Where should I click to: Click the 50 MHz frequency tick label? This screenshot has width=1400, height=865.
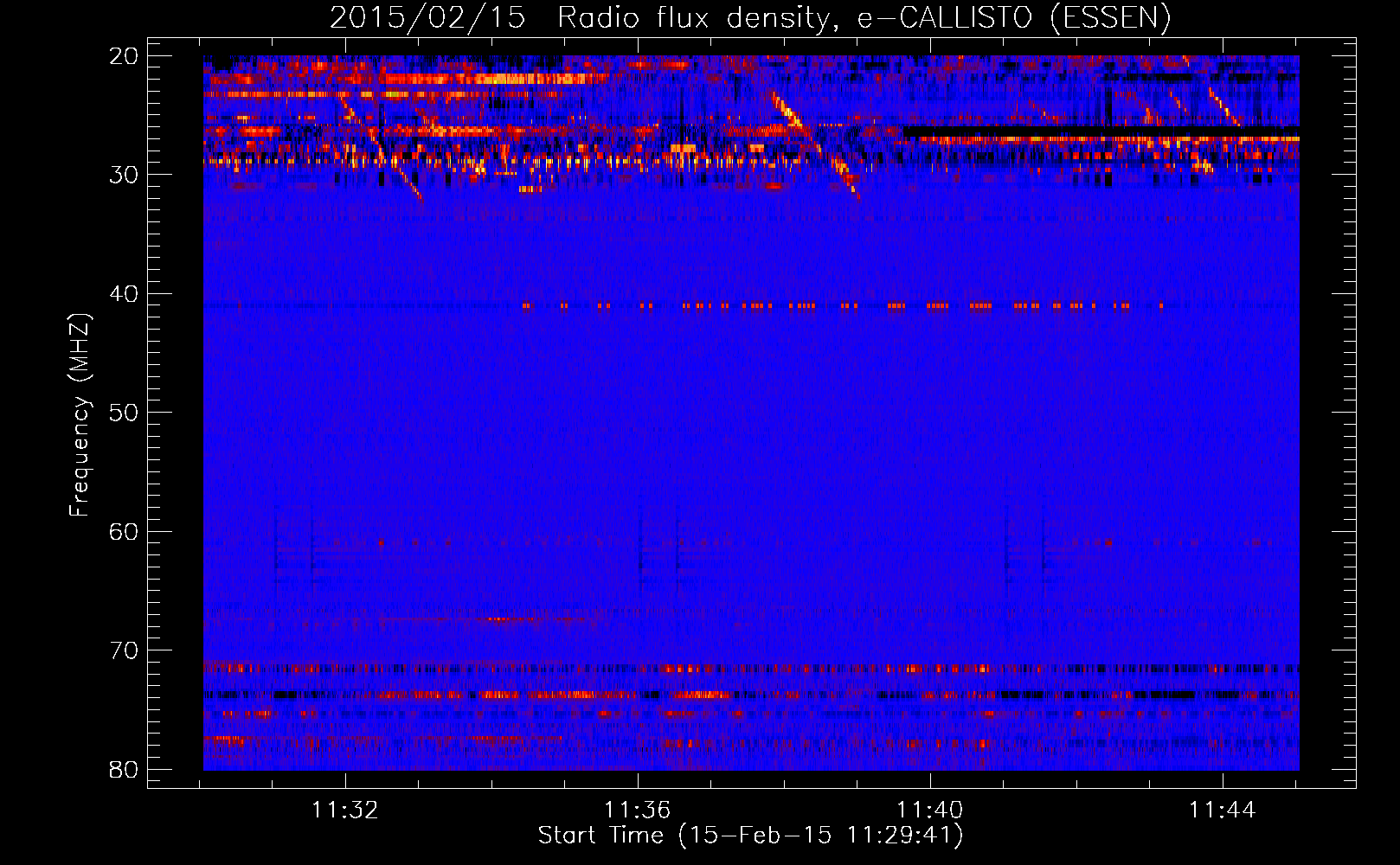(124, 413)
